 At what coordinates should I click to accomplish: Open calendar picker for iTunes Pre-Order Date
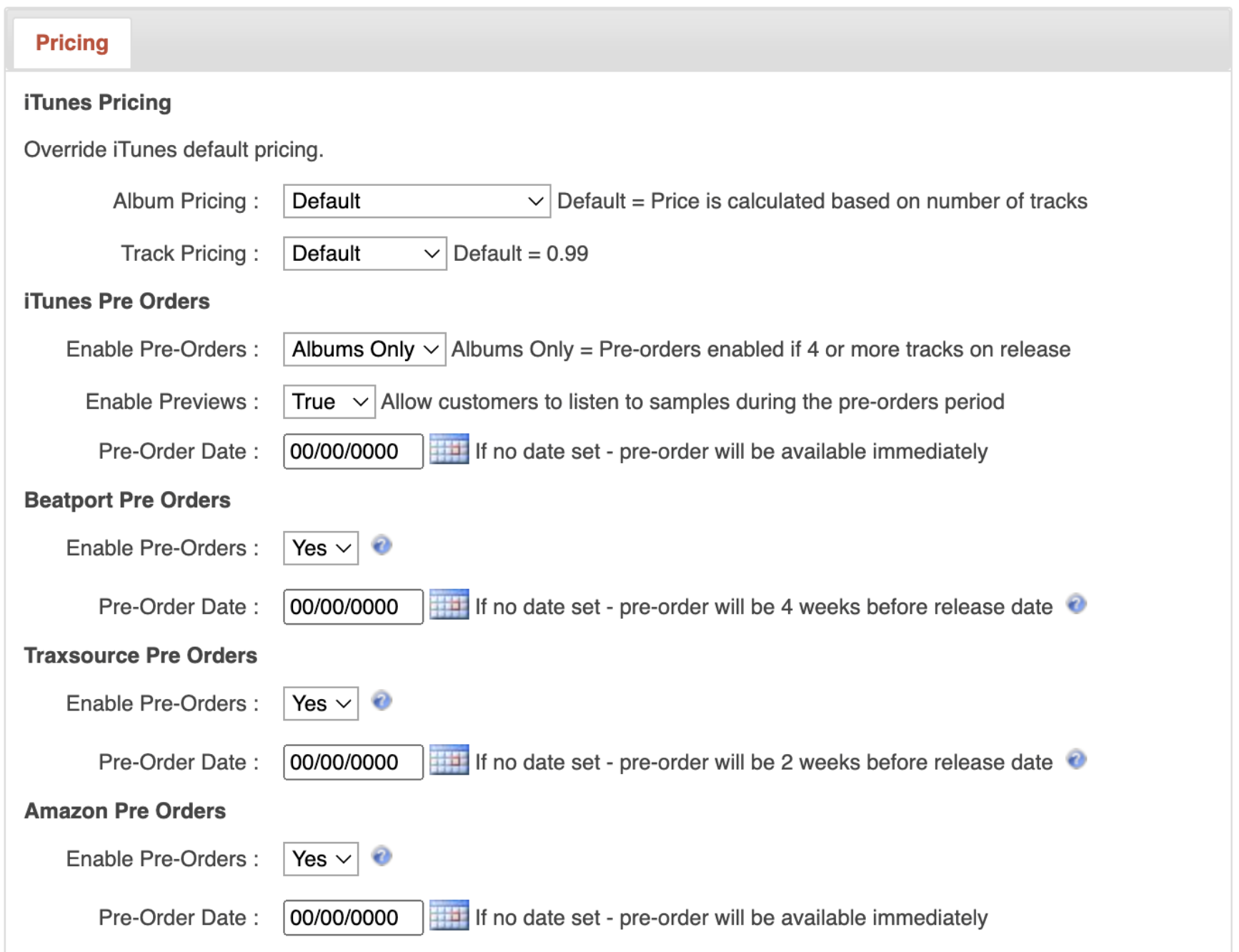449,450
